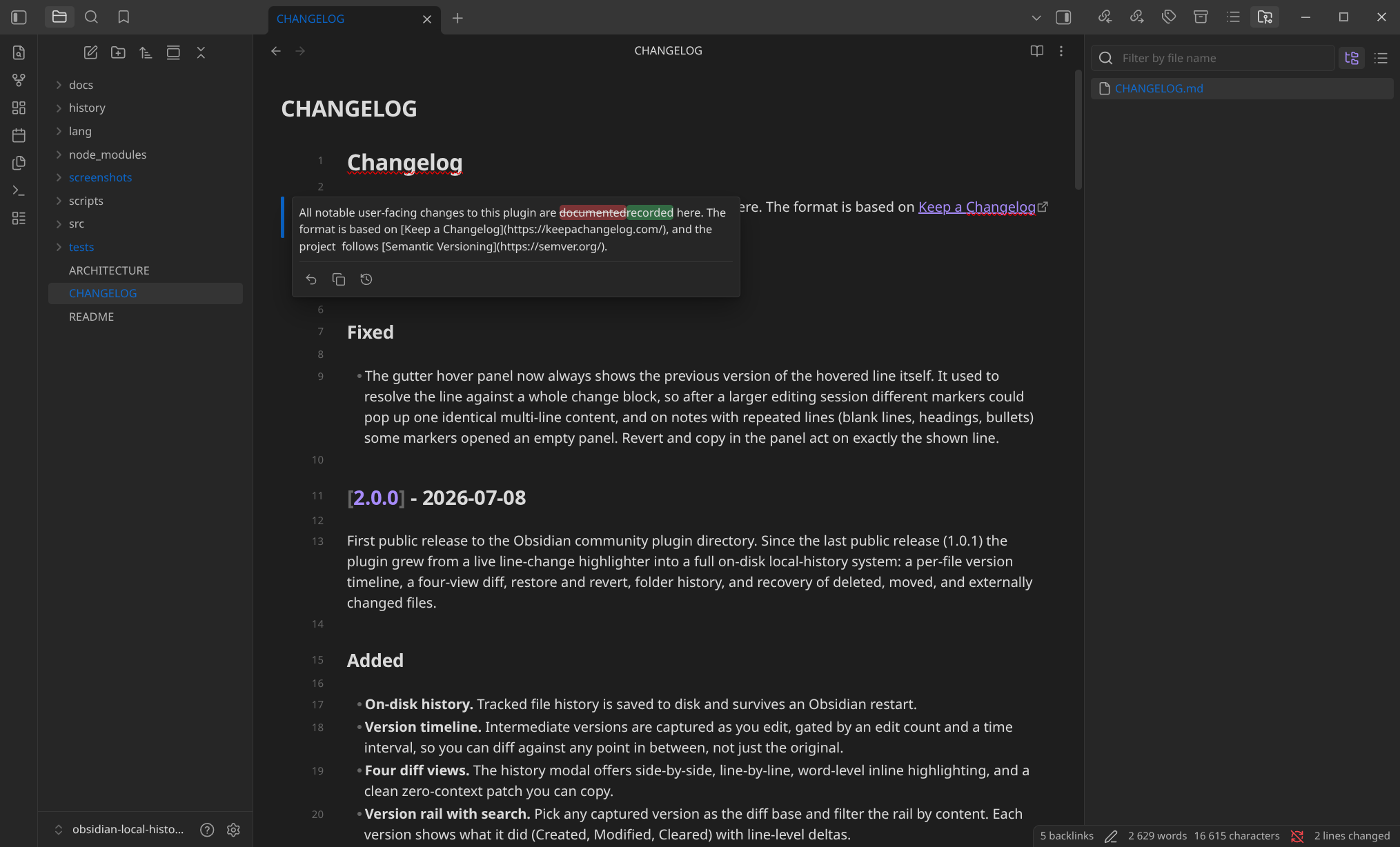Open the backlinks pane icon

1105,17
